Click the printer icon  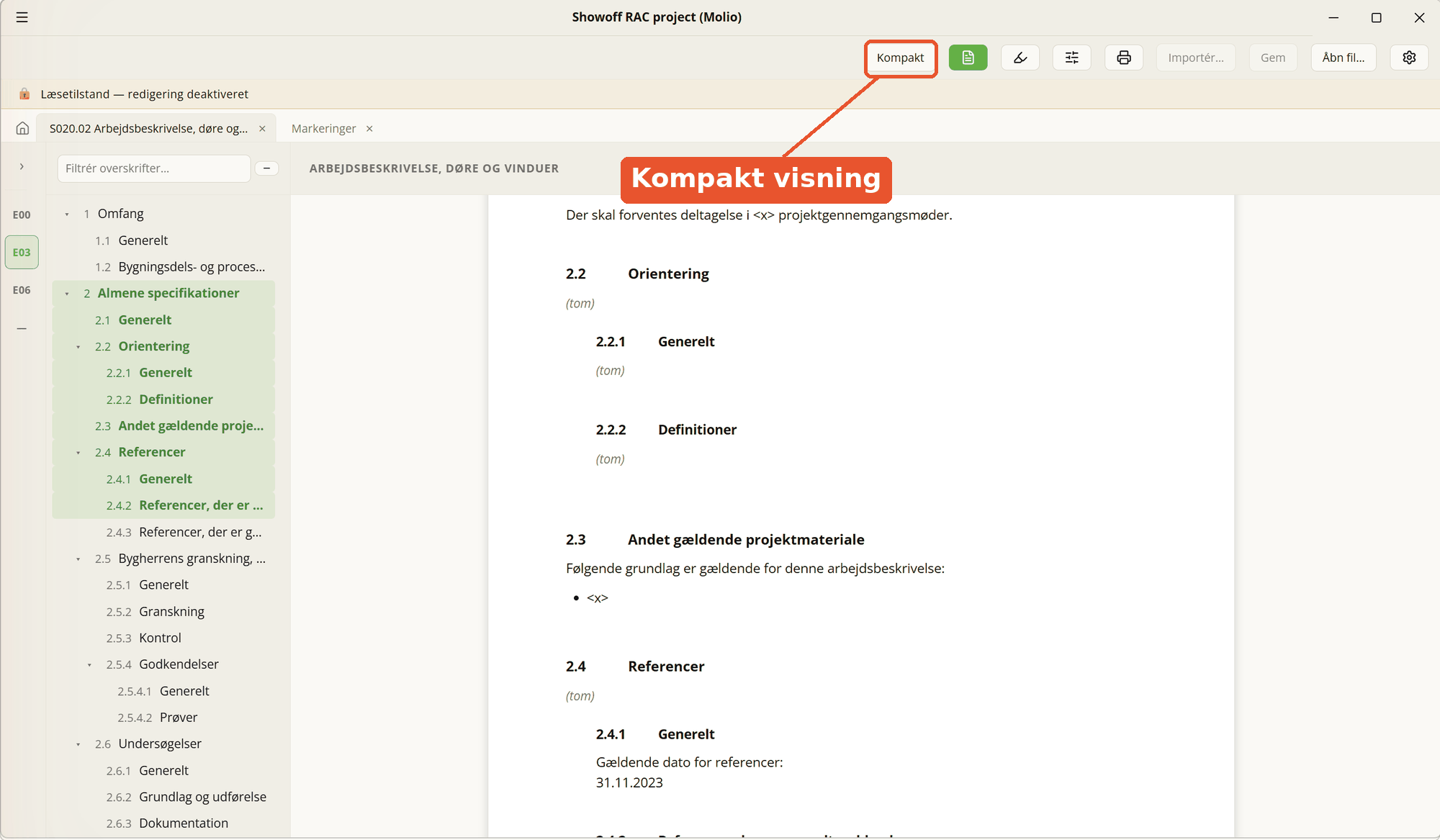pyautogui.click(x=1124, y=58)
